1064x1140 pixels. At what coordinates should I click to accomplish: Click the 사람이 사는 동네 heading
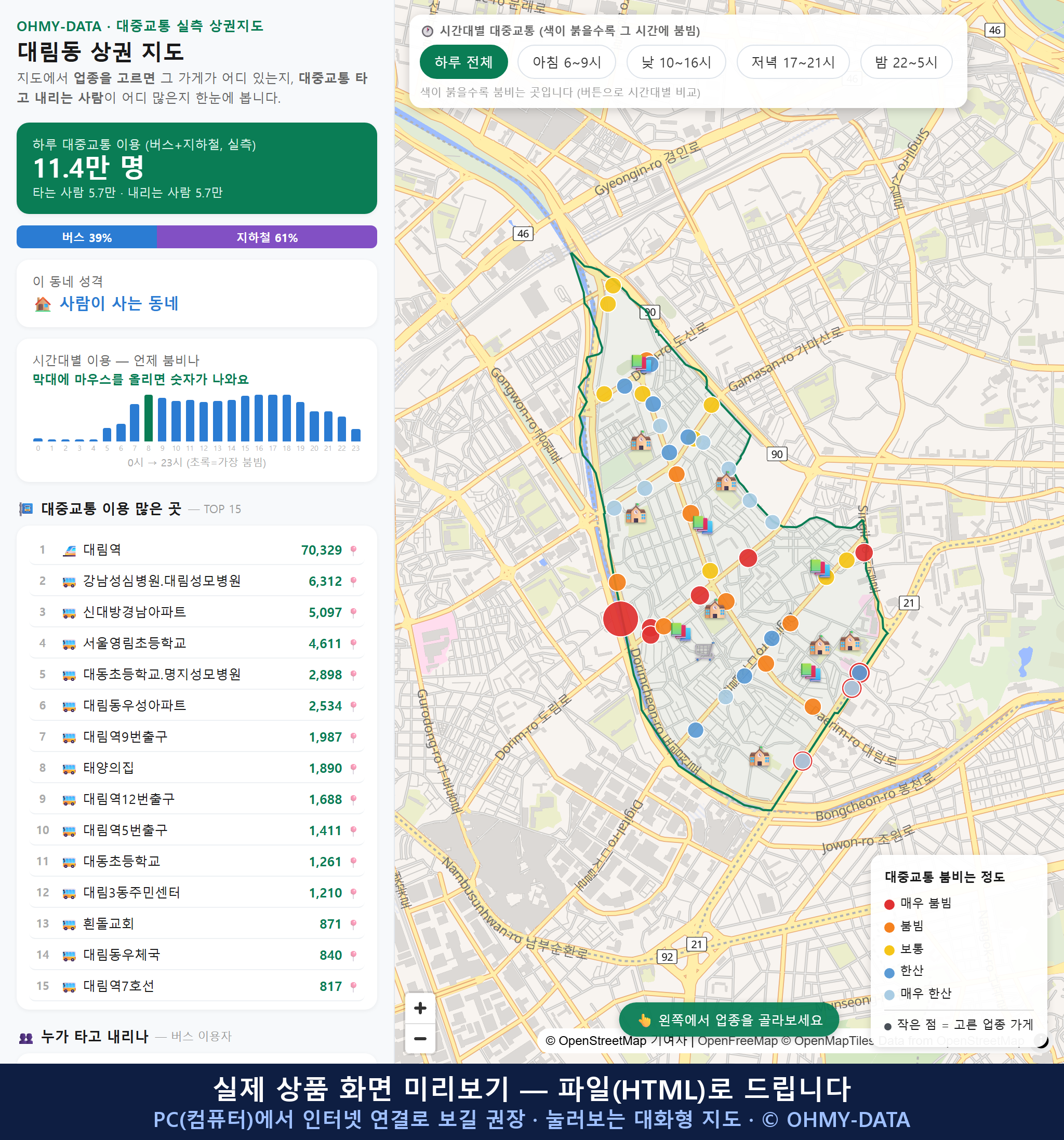119,303
